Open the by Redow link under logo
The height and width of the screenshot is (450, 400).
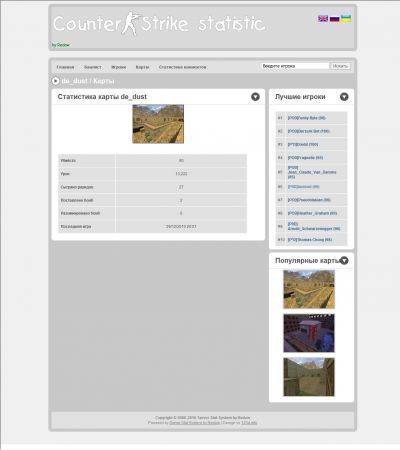61,45
